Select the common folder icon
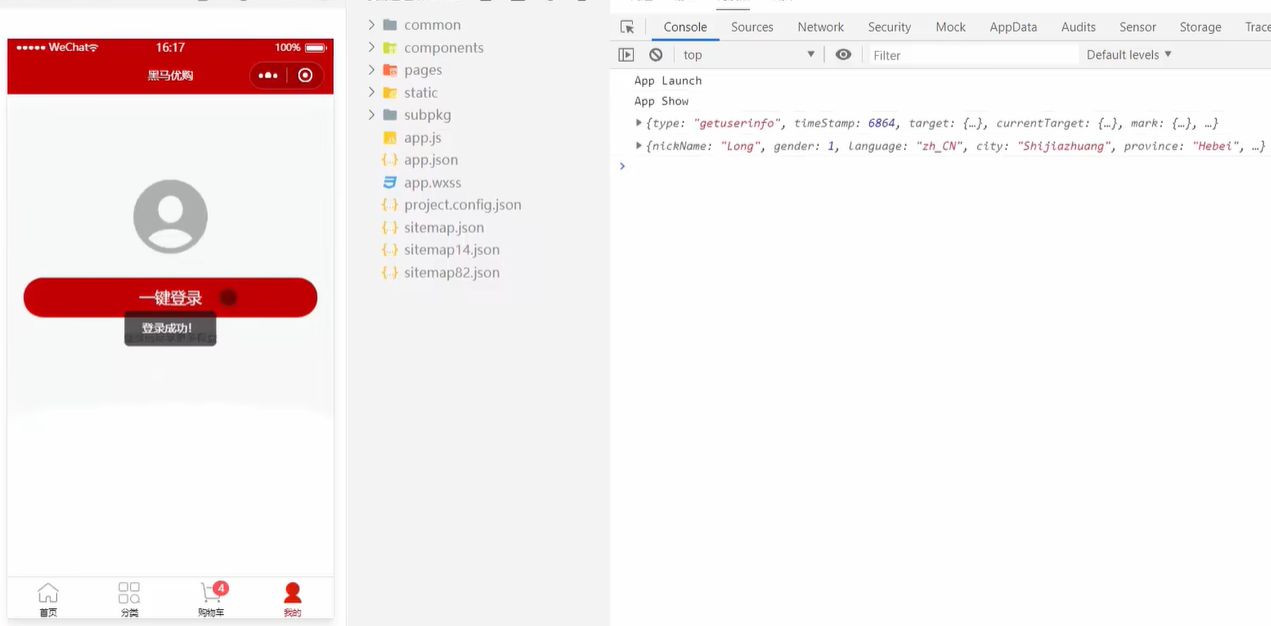This screenshot has height=626, width=1271. (390, 24)
